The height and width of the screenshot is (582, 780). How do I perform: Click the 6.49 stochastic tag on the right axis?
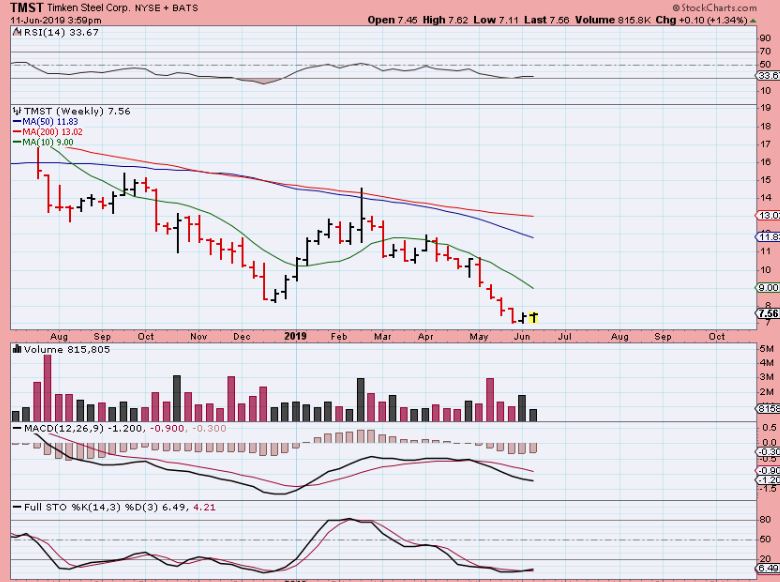(768, 568)
